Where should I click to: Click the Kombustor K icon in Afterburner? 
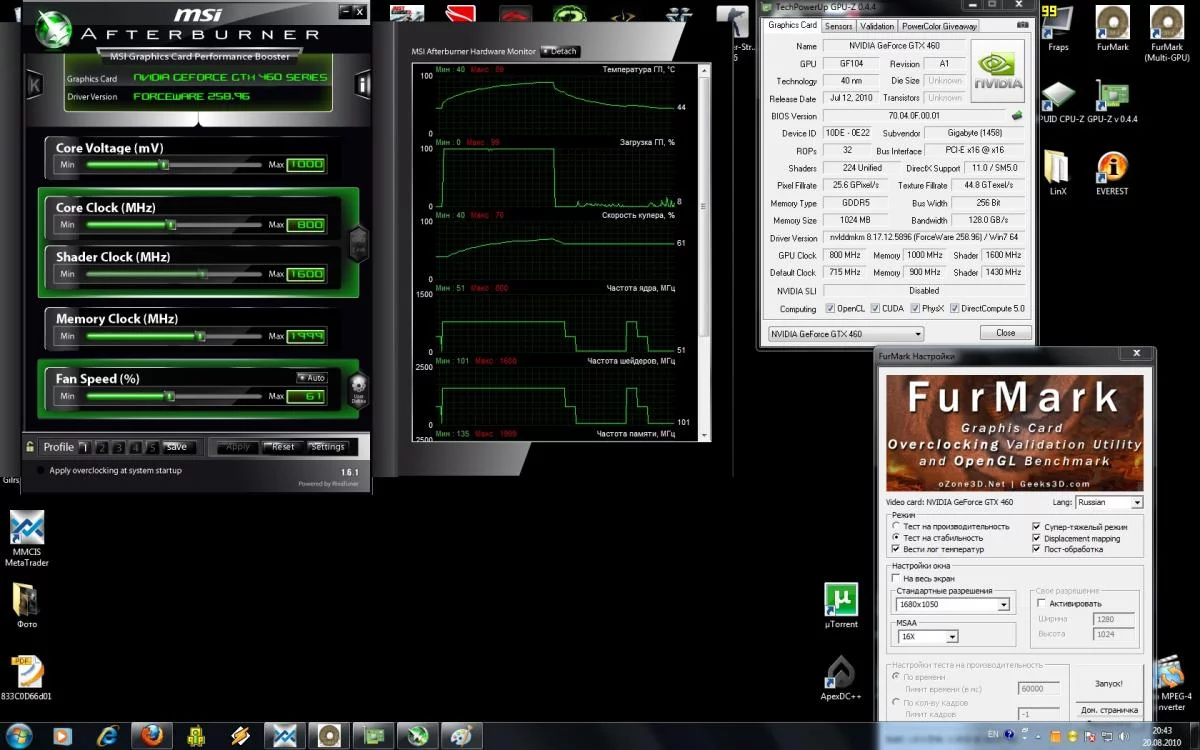point(34,84)
